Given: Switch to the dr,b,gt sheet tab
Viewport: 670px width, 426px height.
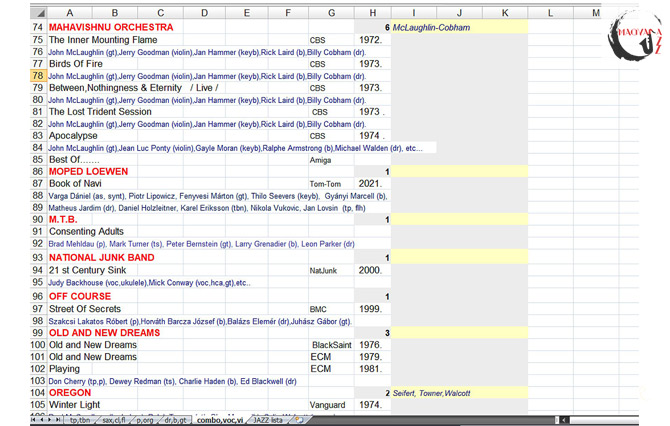Looking at the screenshot, I should click(175, 420).
